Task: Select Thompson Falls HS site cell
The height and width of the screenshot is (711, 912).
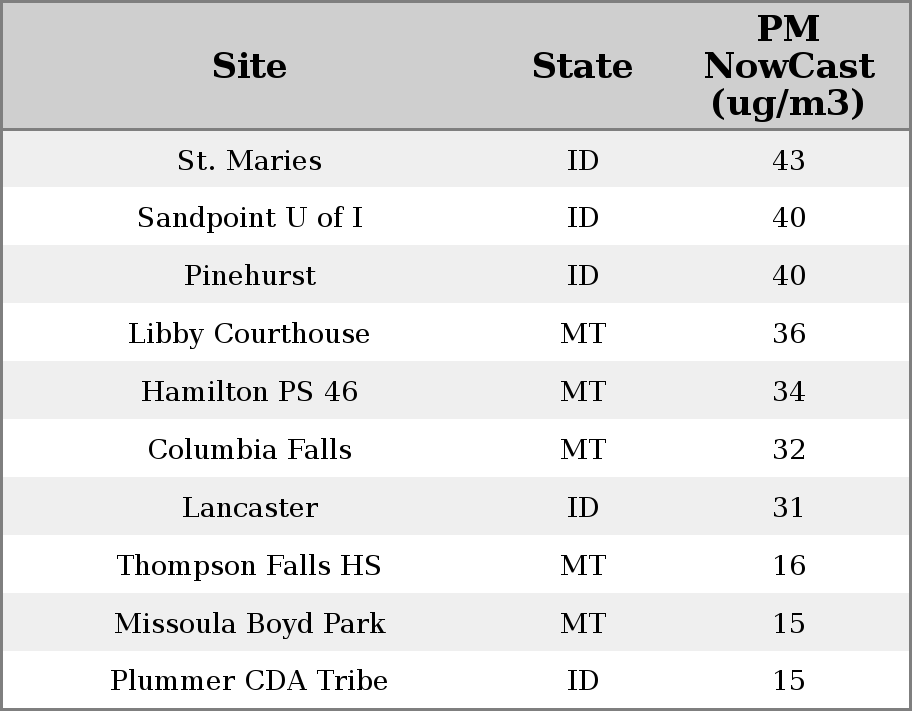Action: click(x=249, y=566)
